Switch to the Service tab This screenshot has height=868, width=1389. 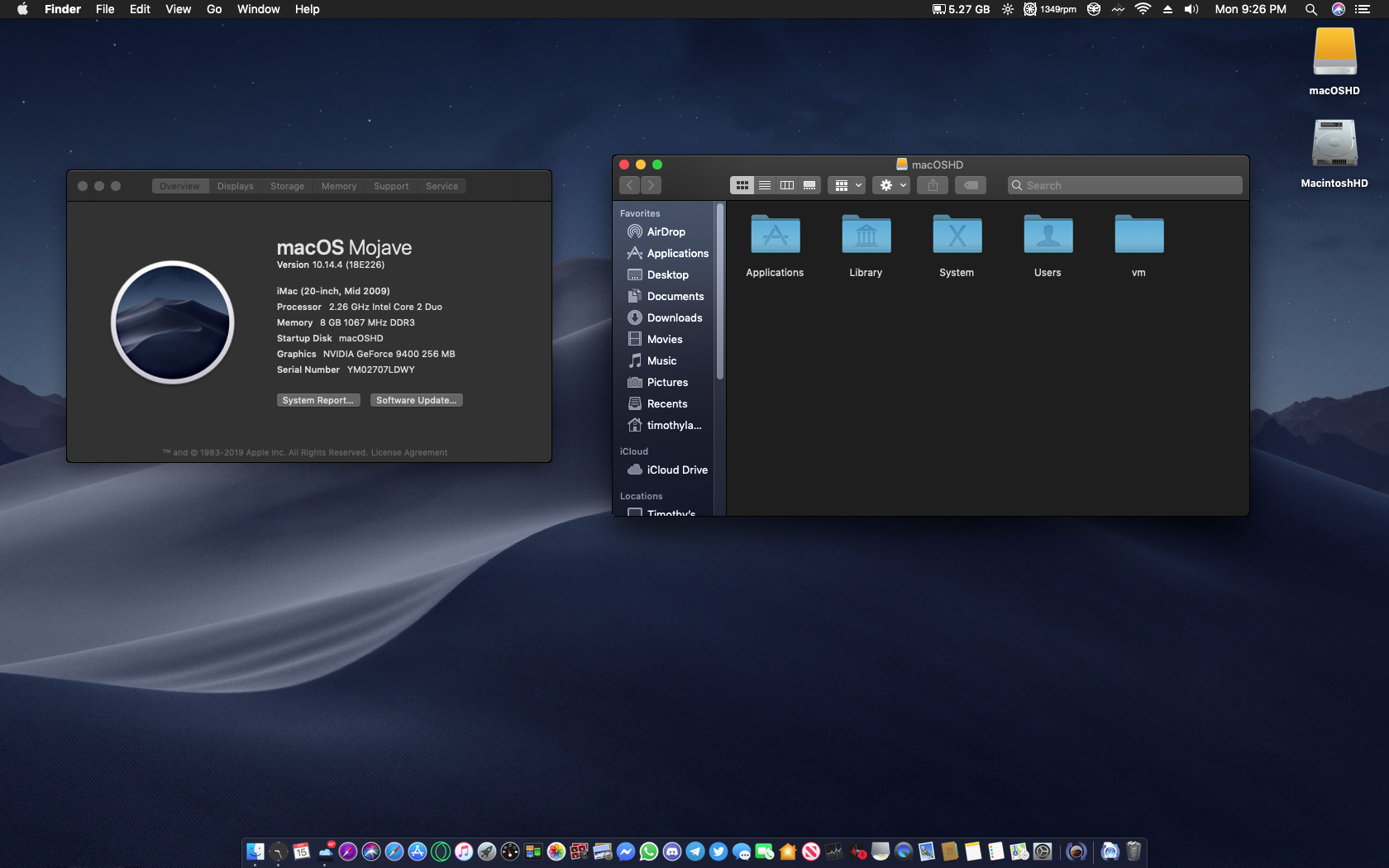click(442, 186)
